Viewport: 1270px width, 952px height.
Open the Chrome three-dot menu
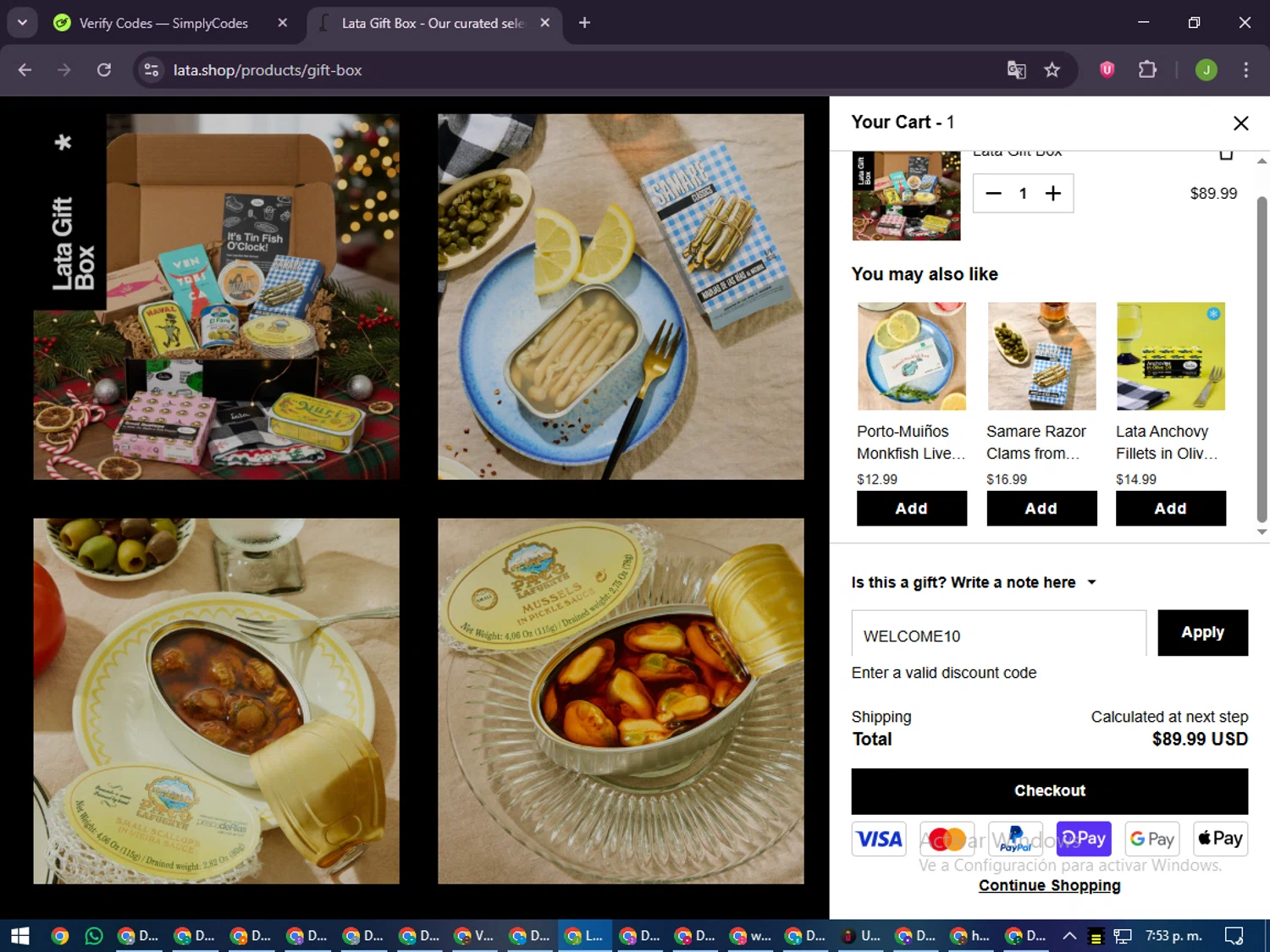click(x=1245, y=70)
